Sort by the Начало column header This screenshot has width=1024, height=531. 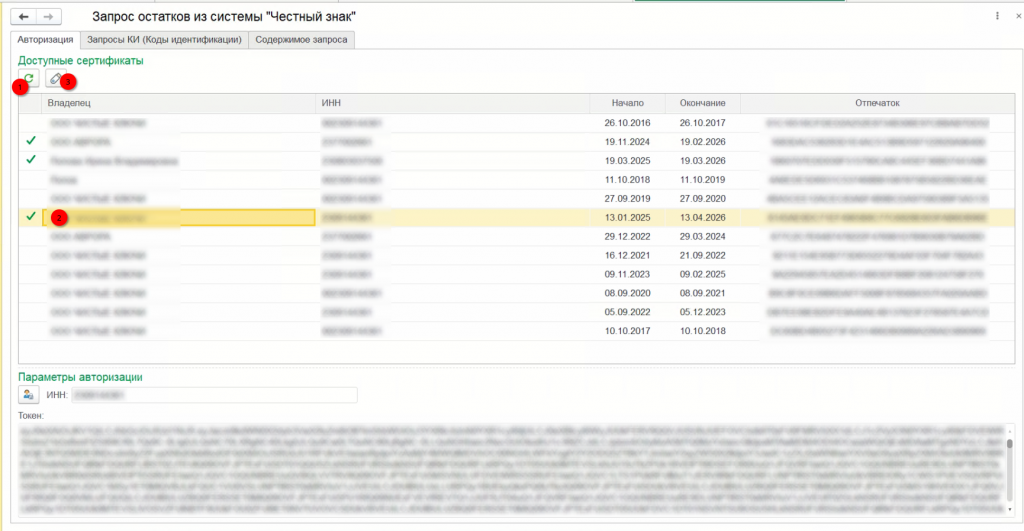pyautogui.click(x=628, y=103)
